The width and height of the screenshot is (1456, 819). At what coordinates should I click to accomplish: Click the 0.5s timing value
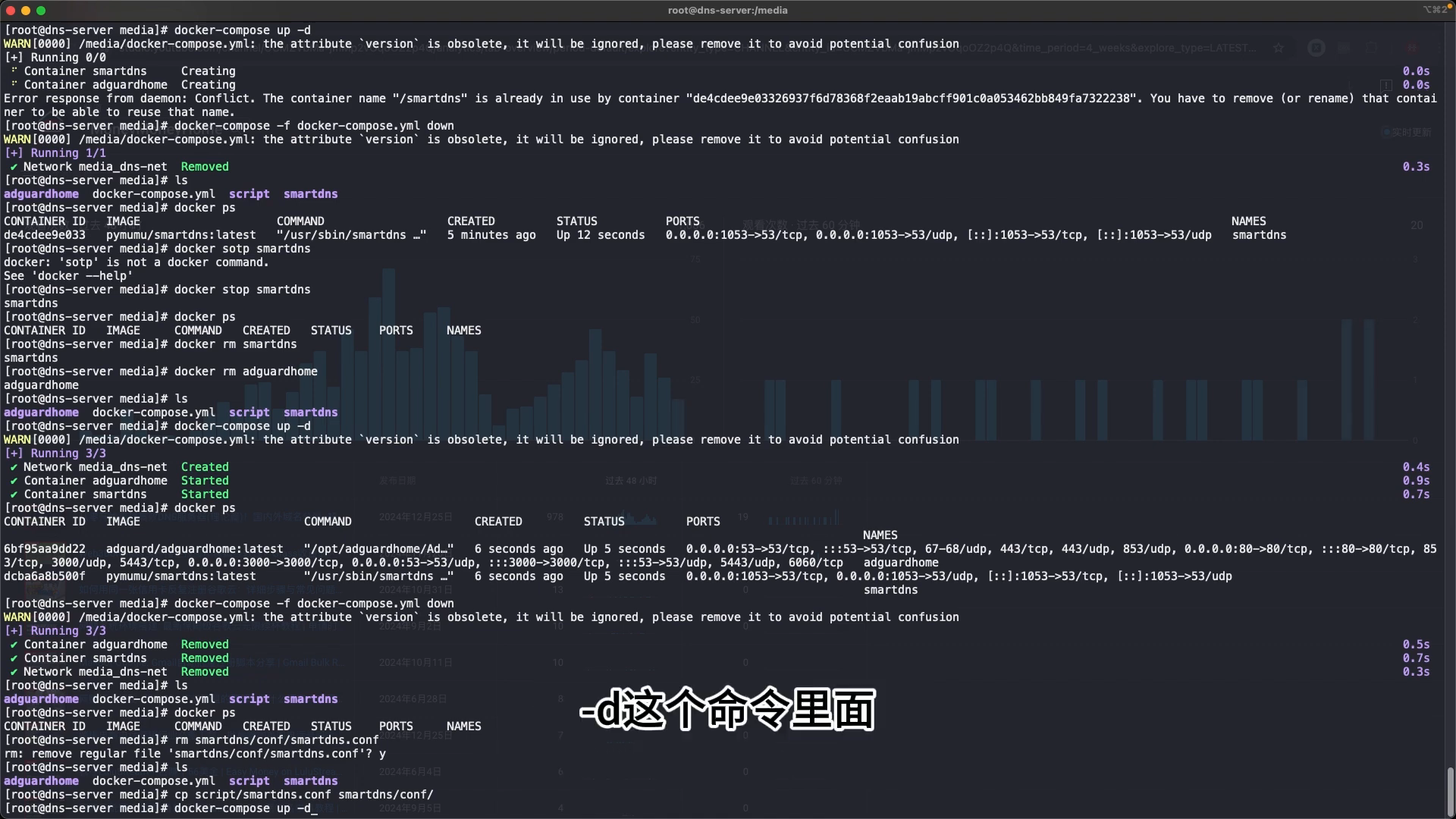coord(1416,645)
